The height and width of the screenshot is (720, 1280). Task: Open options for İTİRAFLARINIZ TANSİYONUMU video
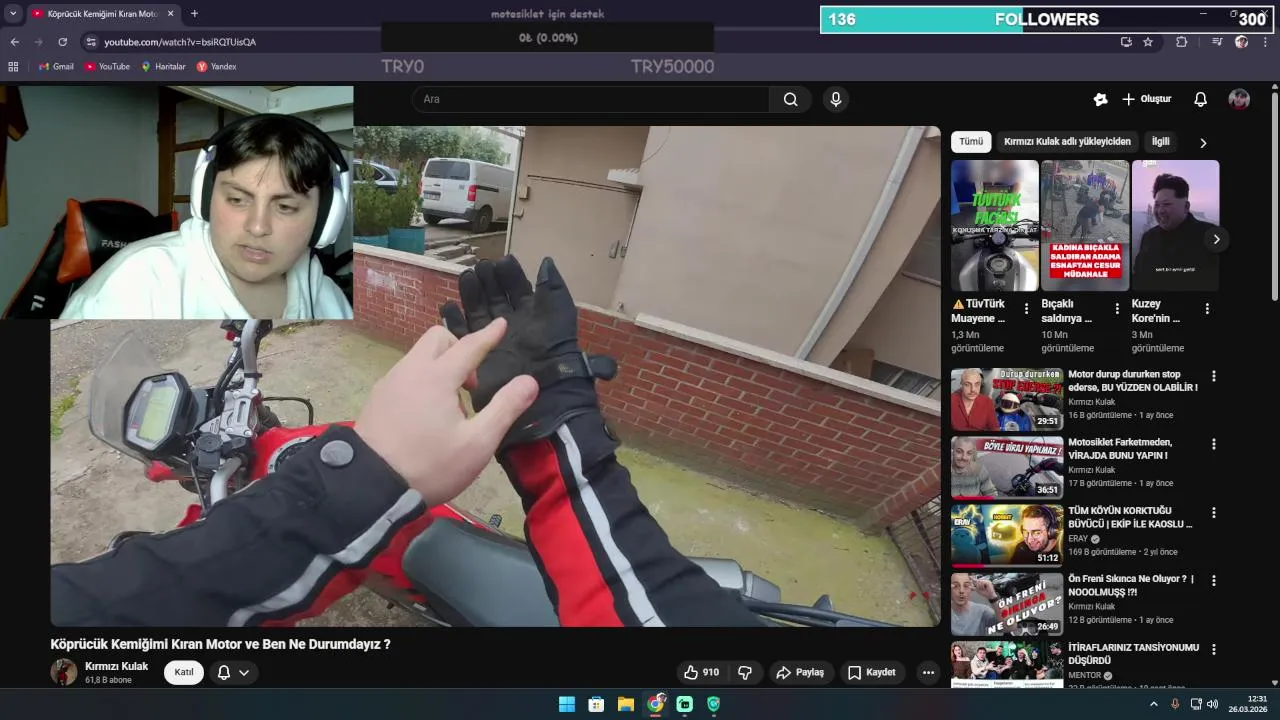pos(1214,649)
